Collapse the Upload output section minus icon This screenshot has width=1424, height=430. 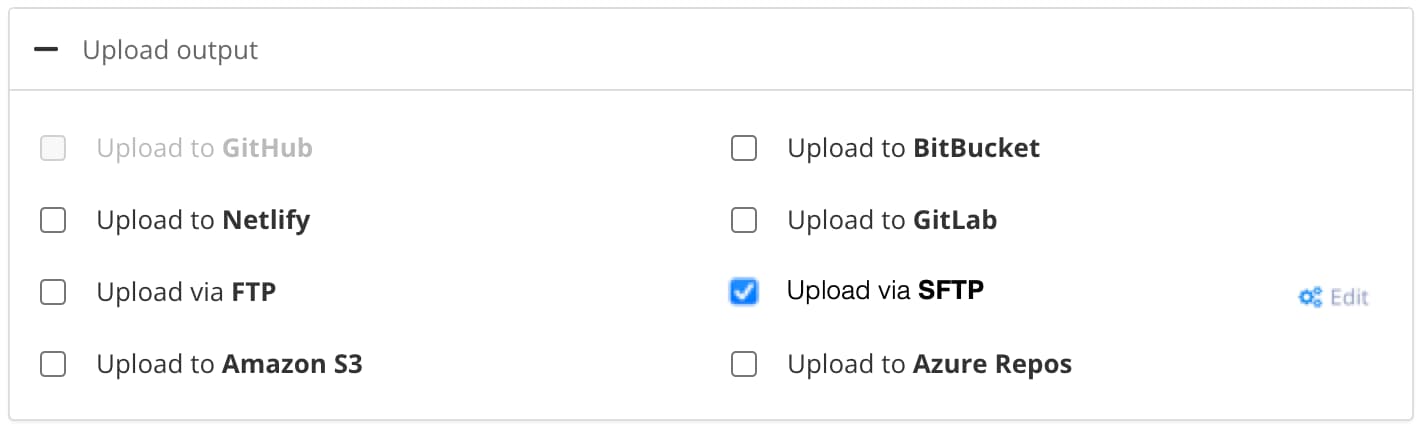[x=46, y=50]
